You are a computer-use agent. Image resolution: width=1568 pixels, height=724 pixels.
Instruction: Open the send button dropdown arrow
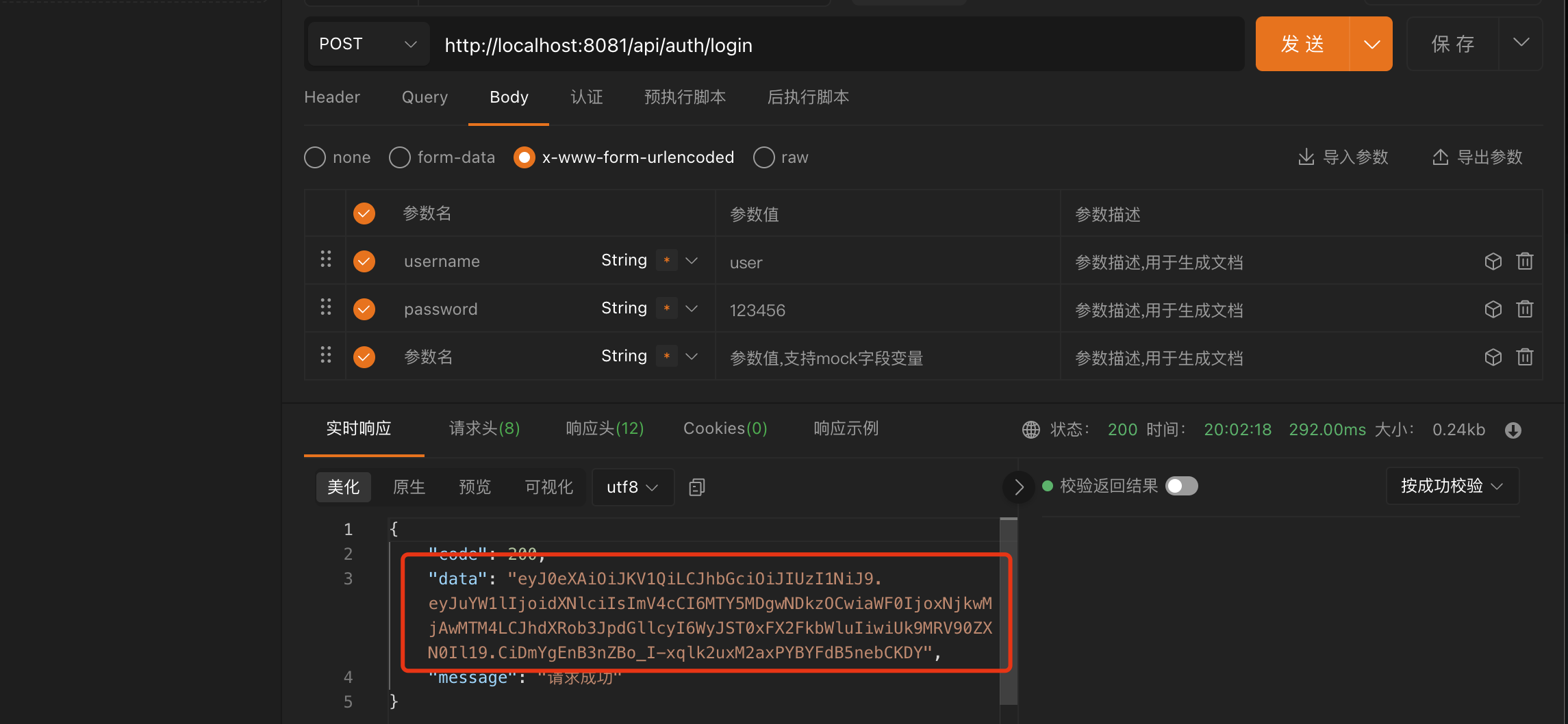[1371, 44]
